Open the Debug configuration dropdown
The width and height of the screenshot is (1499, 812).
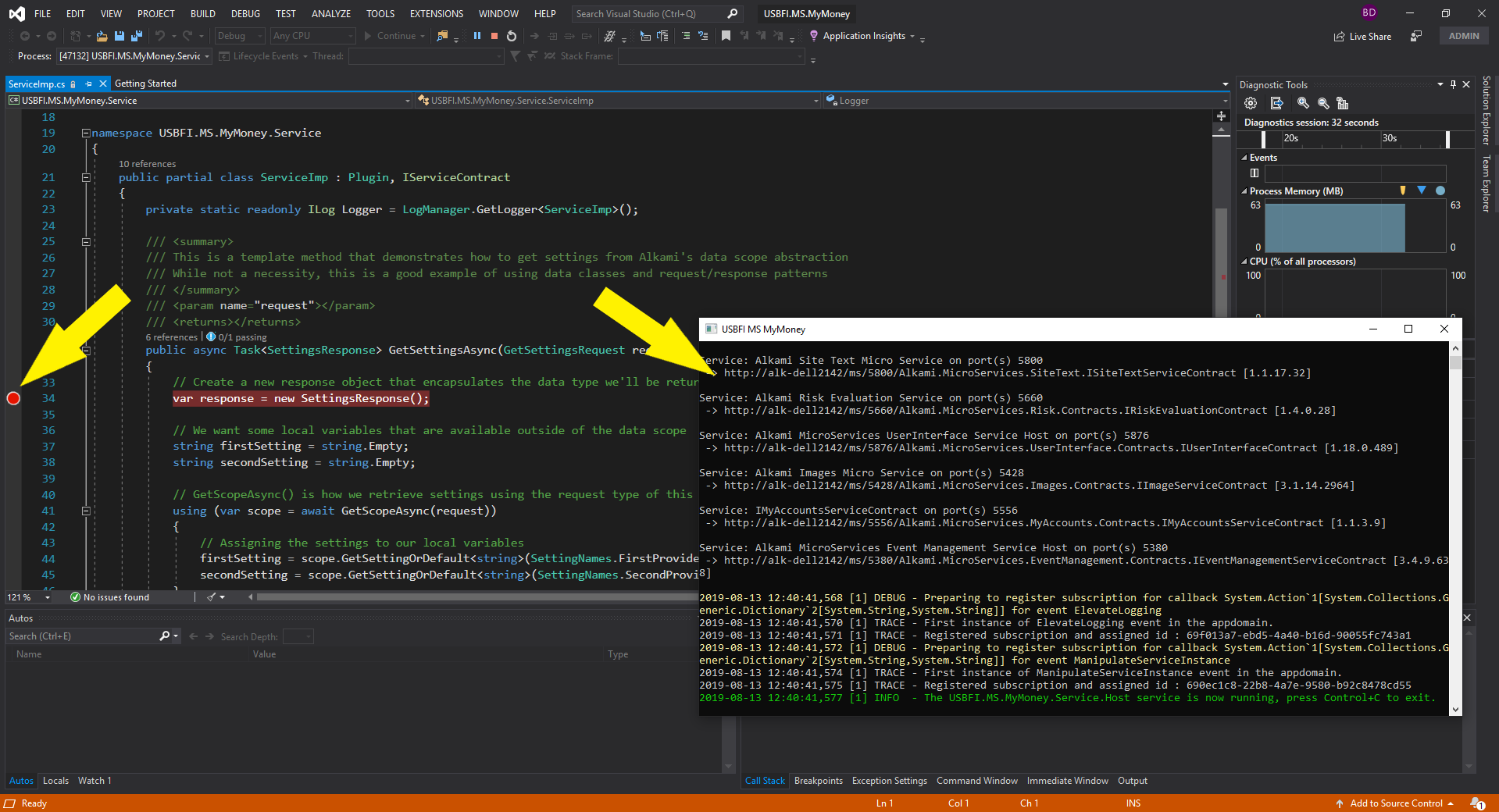(x=239, y=36)
